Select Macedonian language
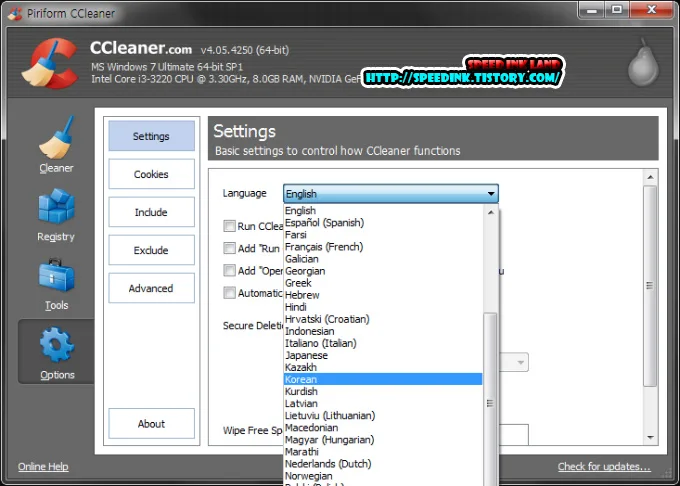Viewport: 680px width, 486px height. click(383, 427)
